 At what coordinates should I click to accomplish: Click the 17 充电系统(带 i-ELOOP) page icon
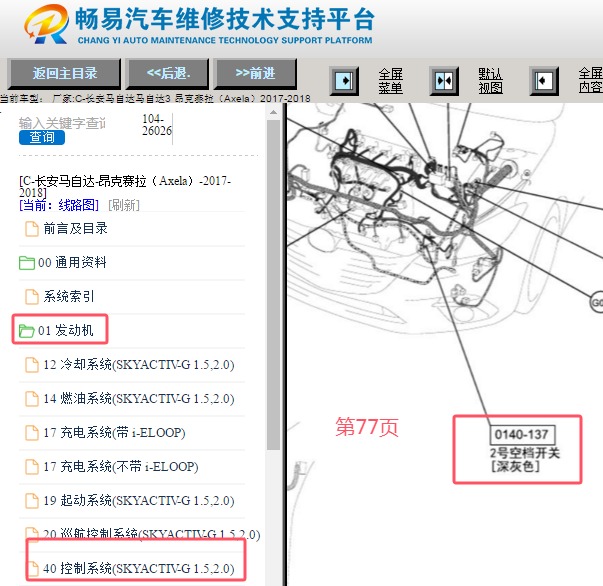(32, 433)
